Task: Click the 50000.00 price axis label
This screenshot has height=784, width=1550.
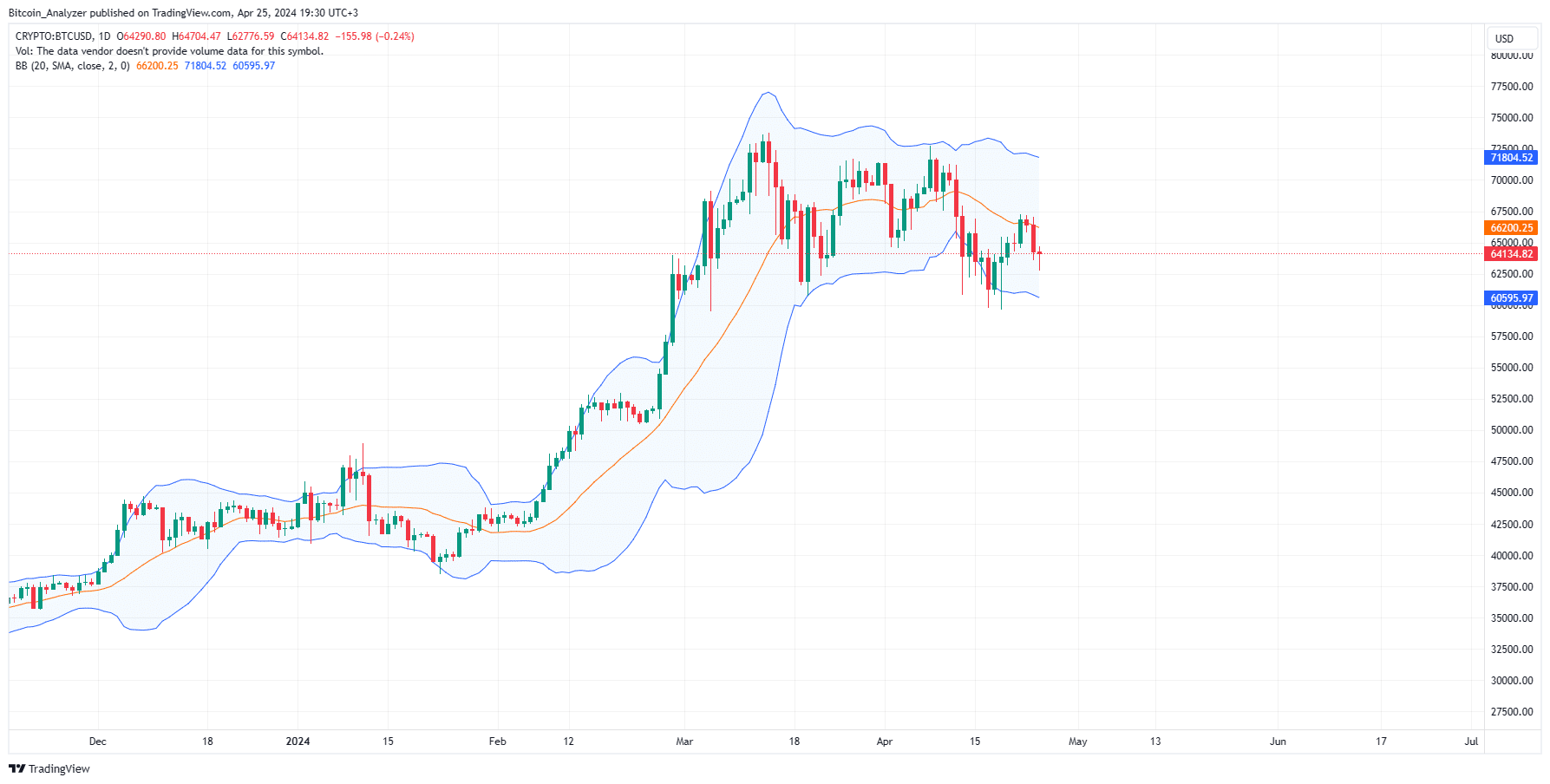Action: tap(1512, 430)
